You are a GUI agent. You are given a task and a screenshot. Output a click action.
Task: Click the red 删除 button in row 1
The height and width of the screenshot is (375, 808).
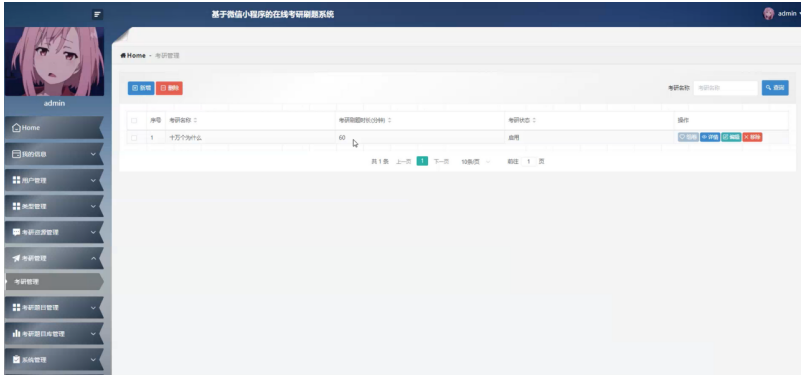point(752,138)
